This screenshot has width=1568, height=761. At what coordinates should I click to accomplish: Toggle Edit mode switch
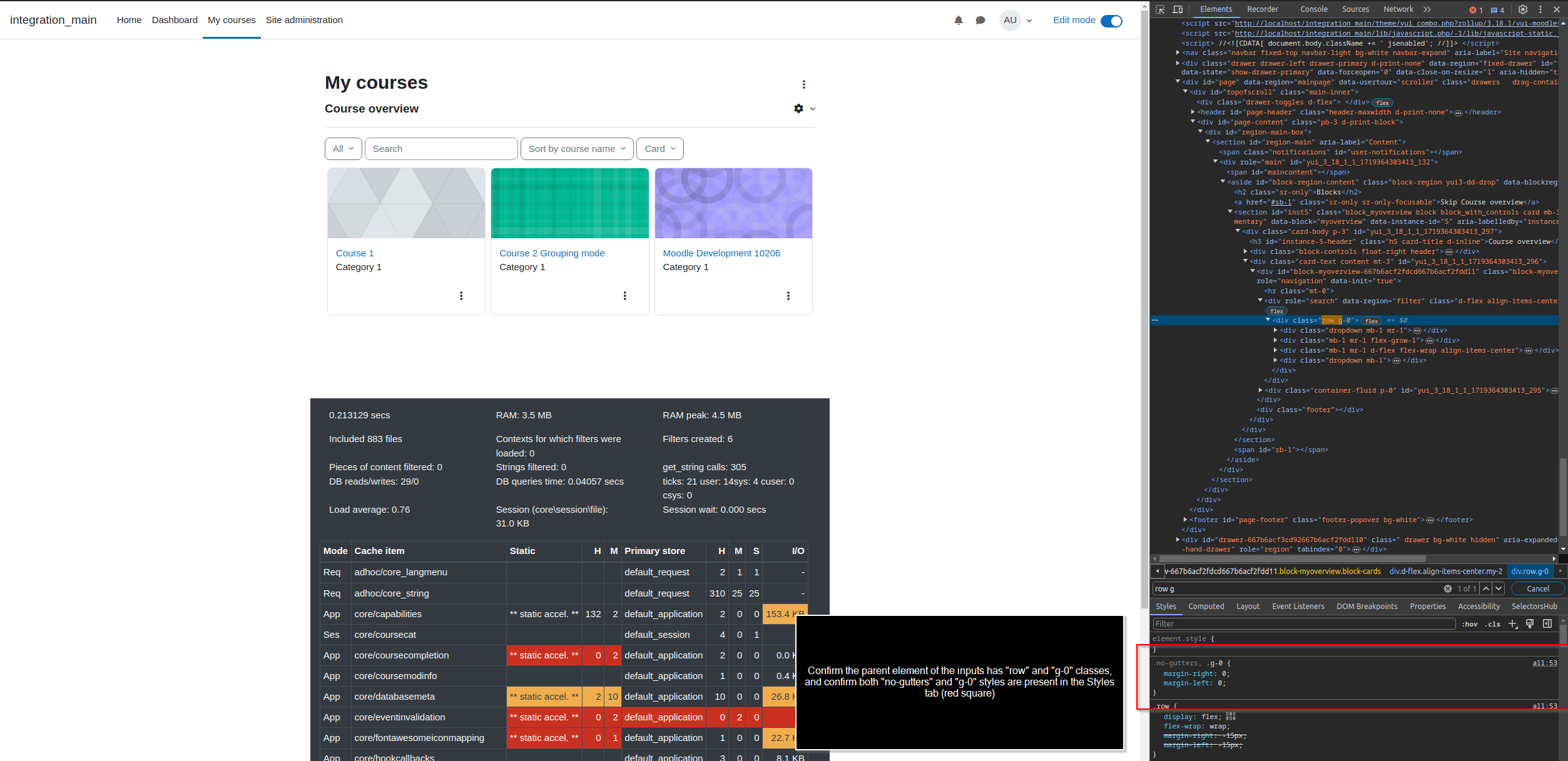(x=1111, y=21)
